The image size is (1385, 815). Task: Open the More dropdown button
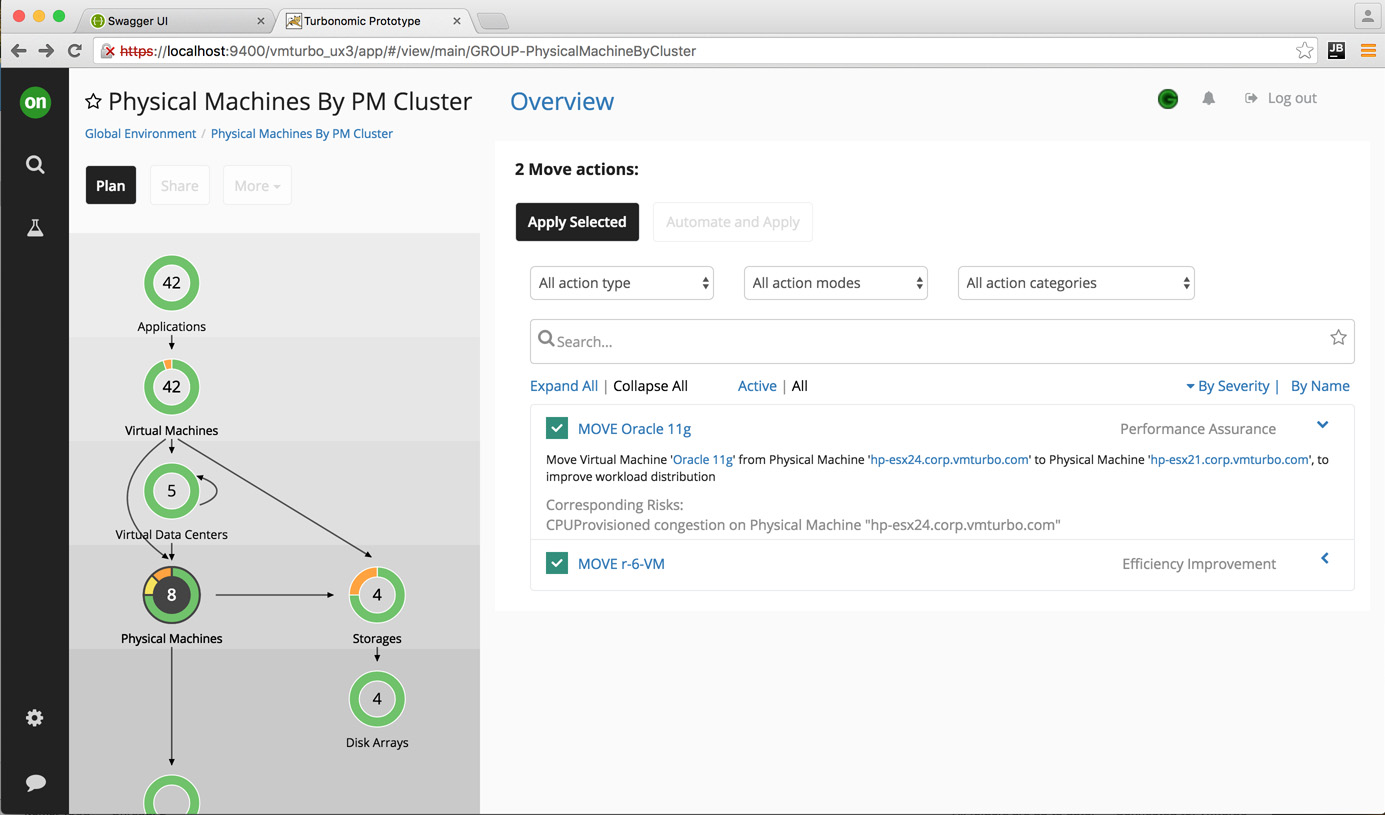click(257, 185)
